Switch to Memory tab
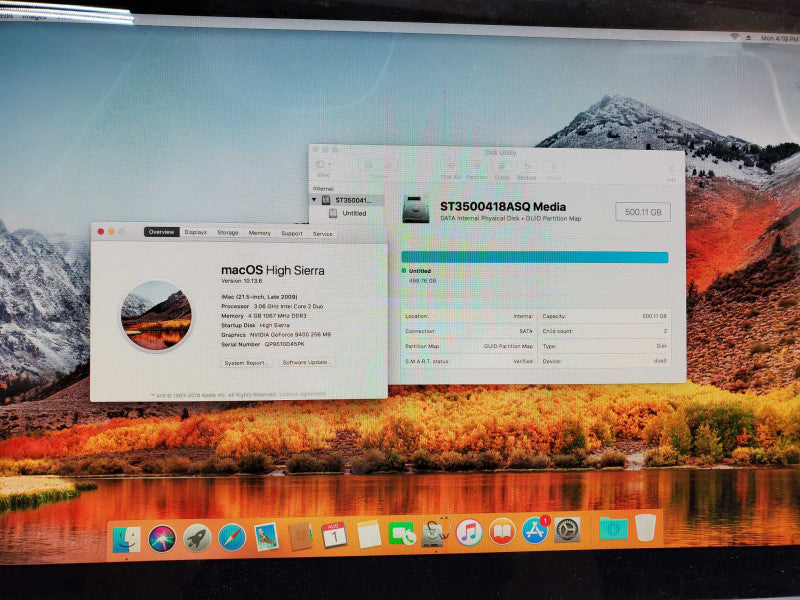Image resolution: width=800 pixels, height=600 pixels. (x=259, y=233)
